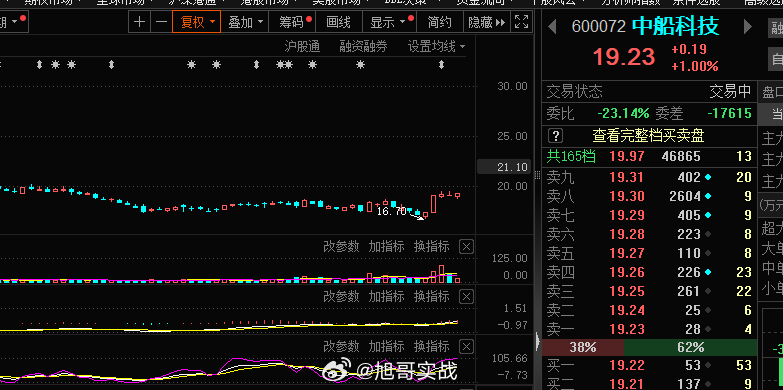
Task: Click the dotted splitter grip beside the chart
Action: 538,175
